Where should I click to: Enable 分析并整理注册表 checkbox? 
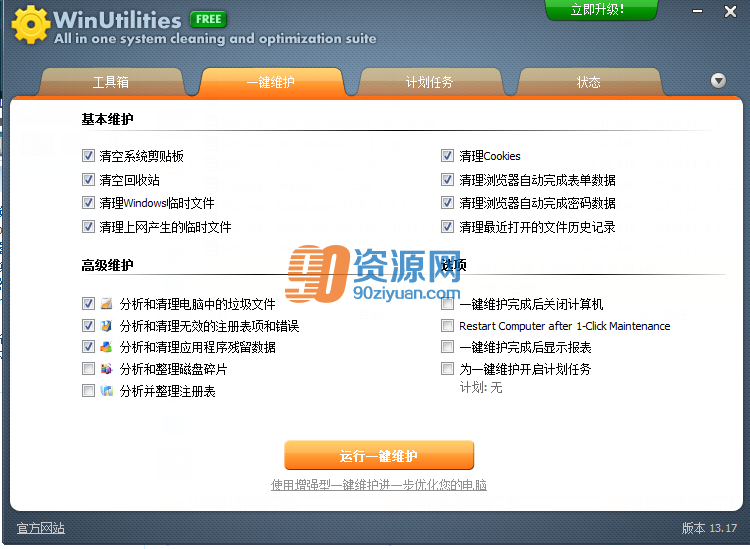(88, 390)
